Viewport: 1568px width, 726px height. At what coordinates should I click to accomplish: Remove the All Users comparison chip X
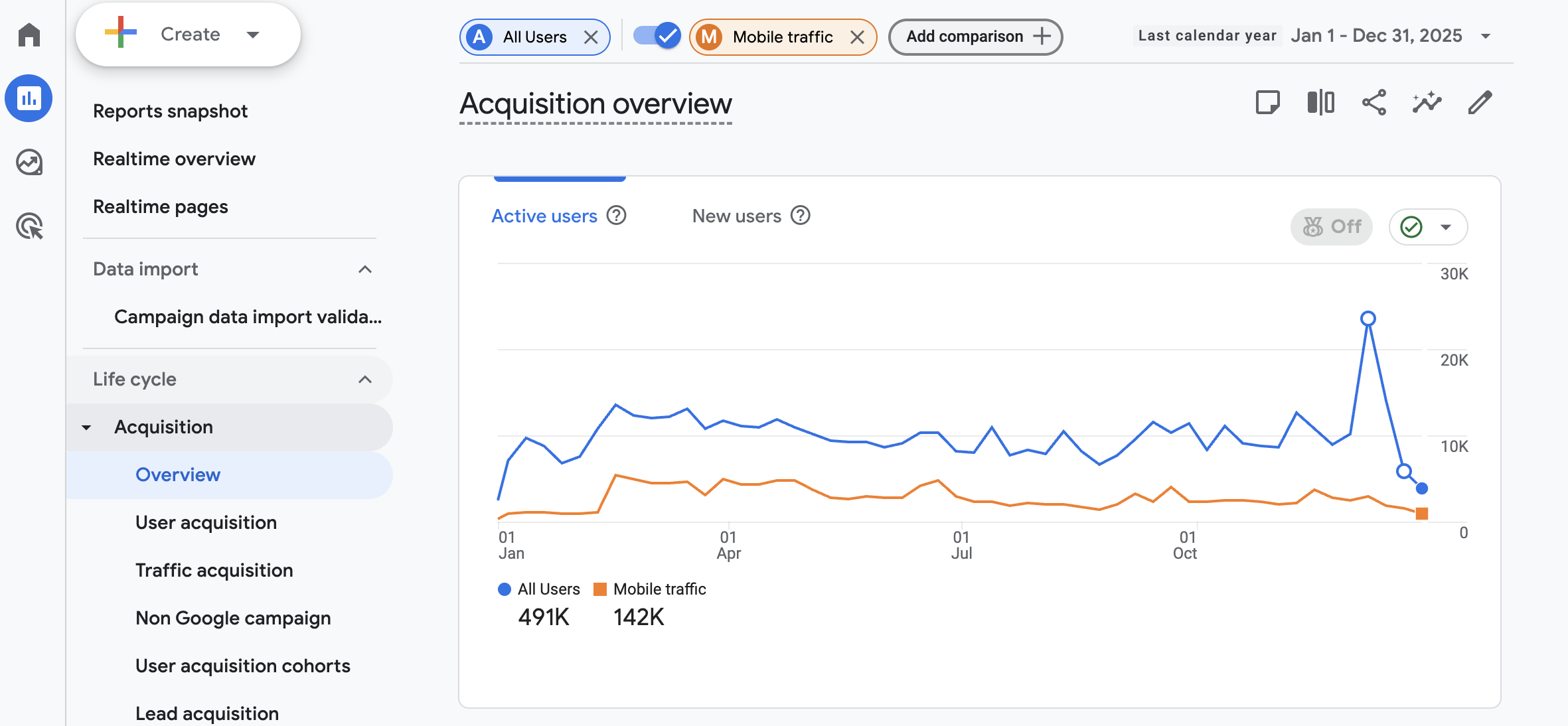tap(591, 37)
